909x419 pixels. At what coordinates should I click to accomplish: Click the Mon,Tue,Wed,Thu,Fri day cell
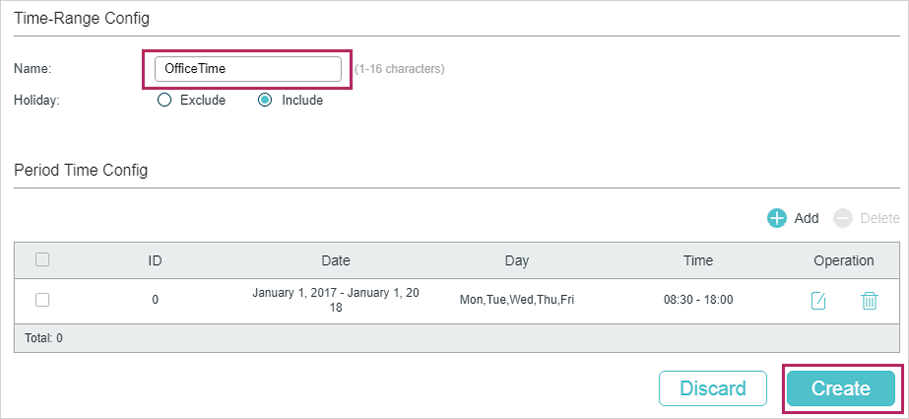517,300
